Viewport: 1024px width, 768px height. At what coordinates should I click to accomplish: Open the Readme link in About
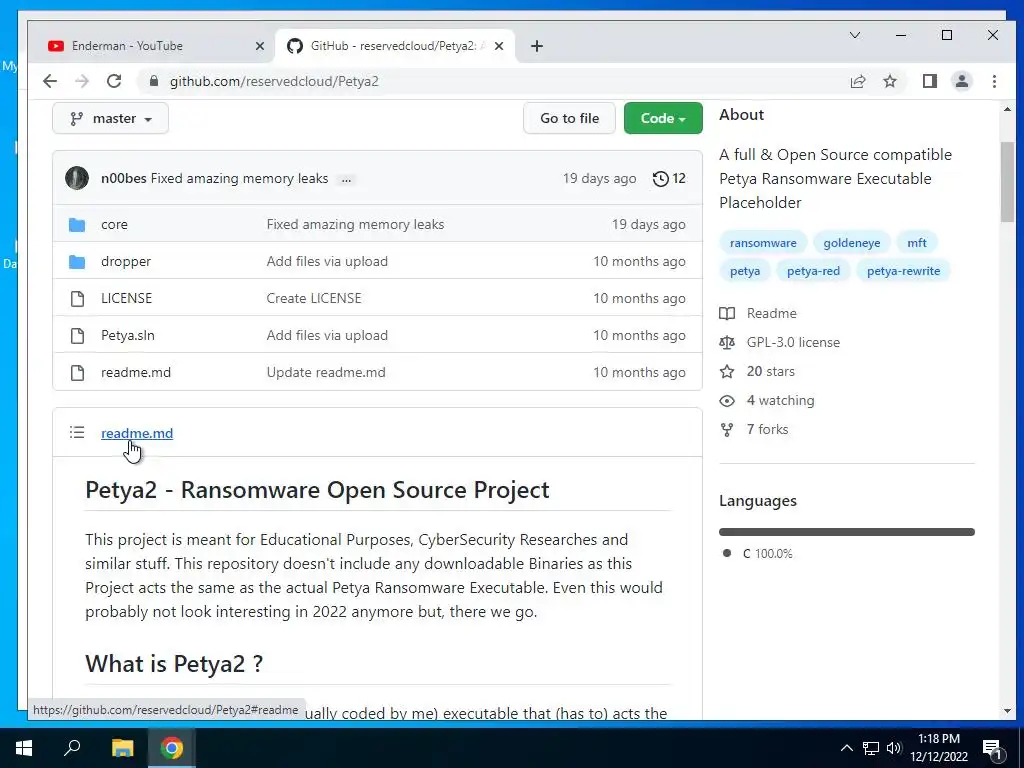coord(758,313)
